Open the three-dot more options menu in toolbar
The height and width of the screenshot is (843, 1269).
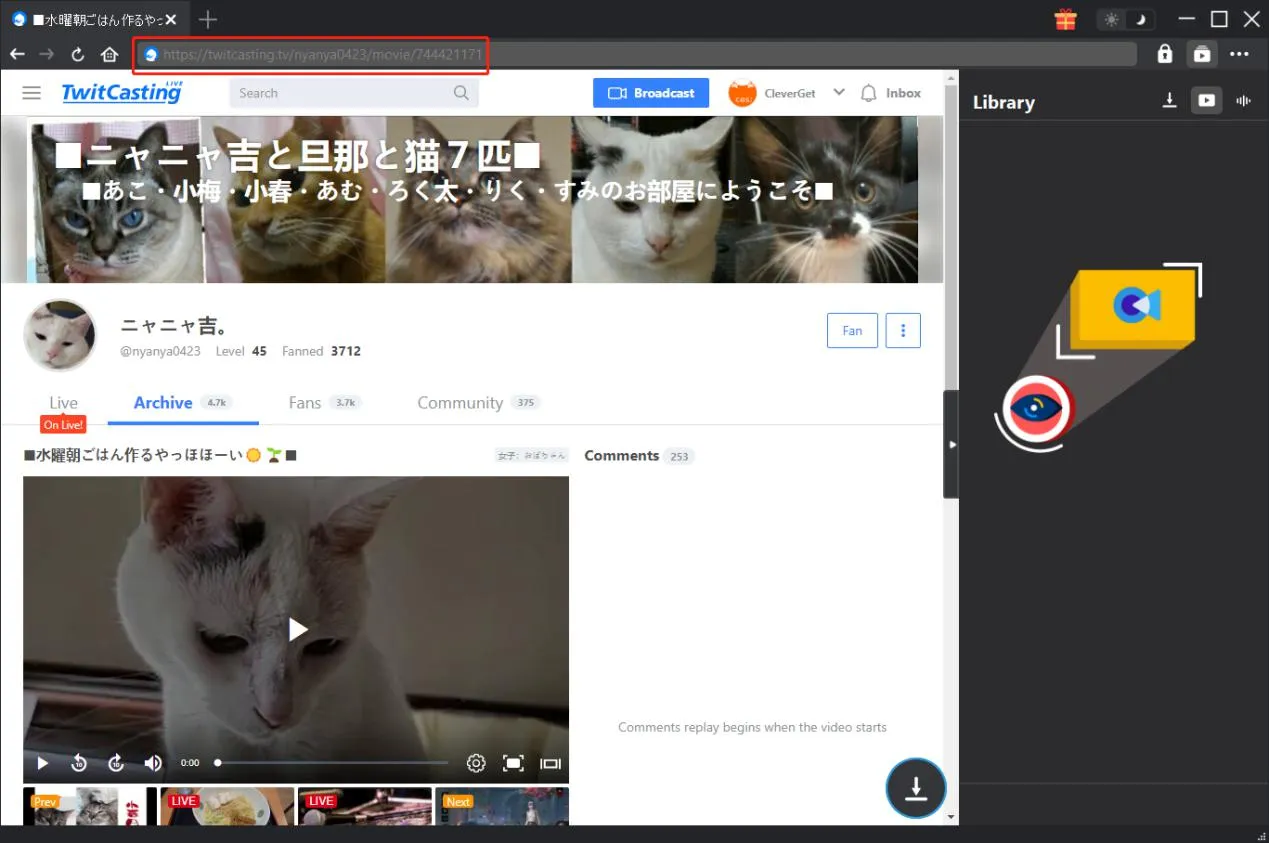coord(1239,54)
